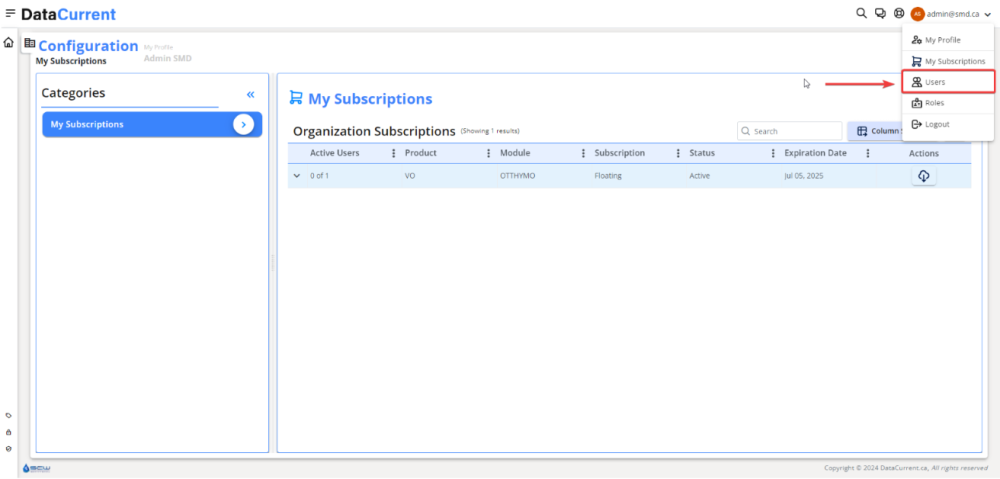This screenshot has height=479, width=1000.
Task: Click the 'Jul 05, 2025' expiration cell
Action: pyautogui.click(x=804, y=175)
